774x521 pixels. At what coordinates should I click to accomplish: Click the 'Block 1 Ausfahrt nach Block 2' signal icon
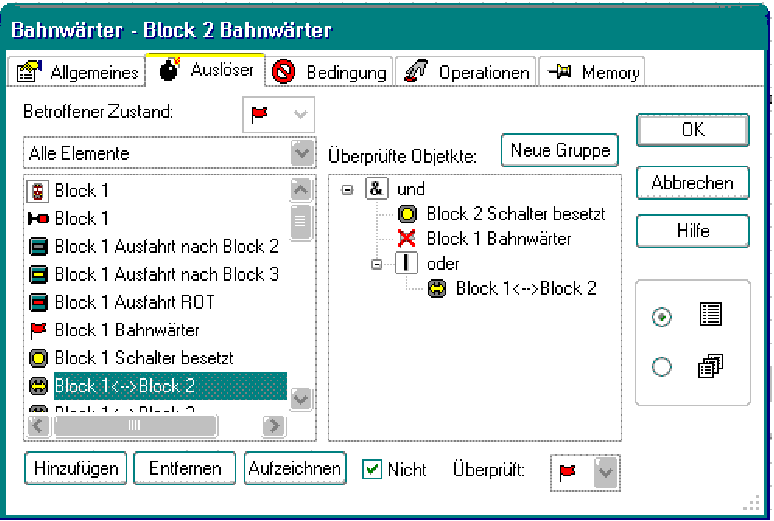tap(38, 246)
